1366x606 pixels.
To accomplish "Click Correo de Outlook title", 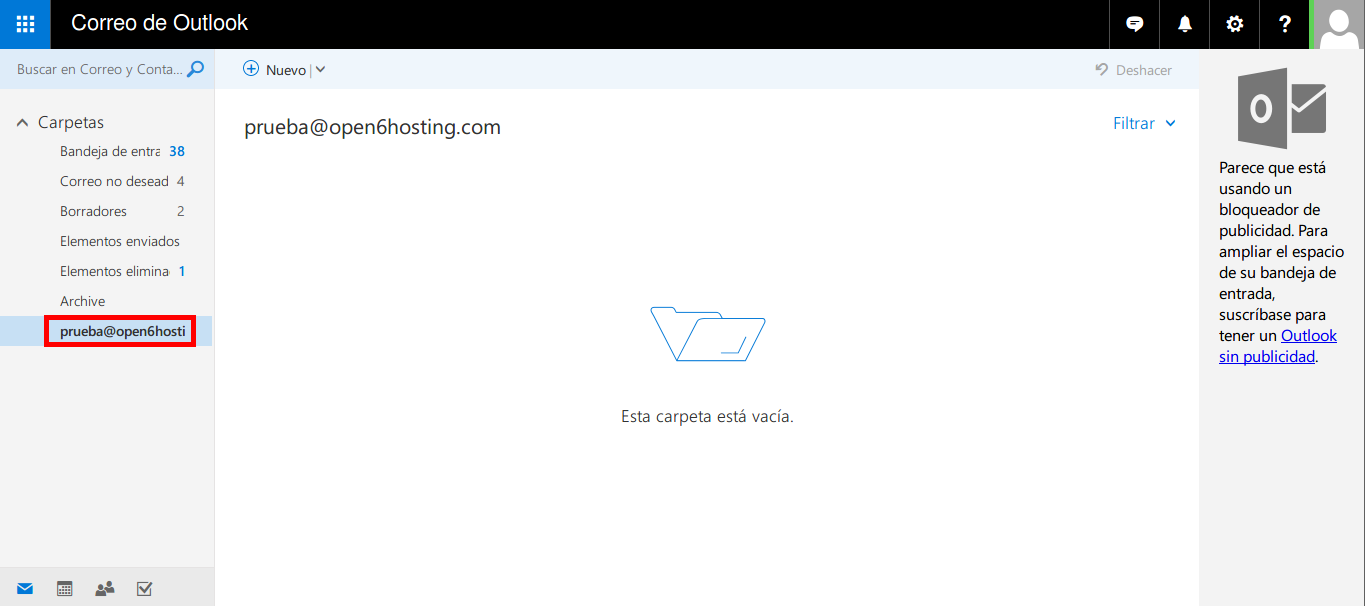I will (160, 23).
